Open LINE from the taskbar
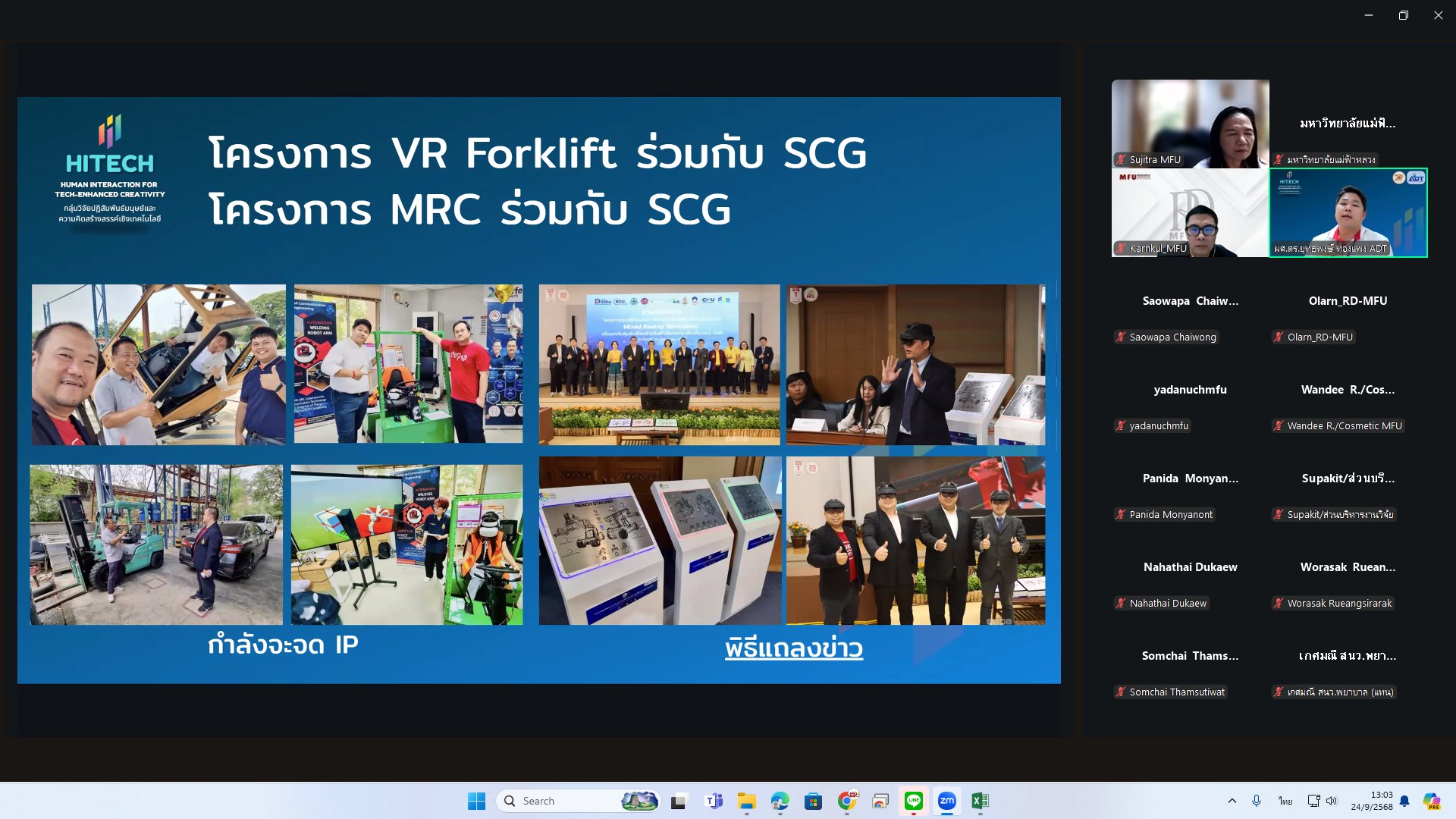 [x=913, y=801]
